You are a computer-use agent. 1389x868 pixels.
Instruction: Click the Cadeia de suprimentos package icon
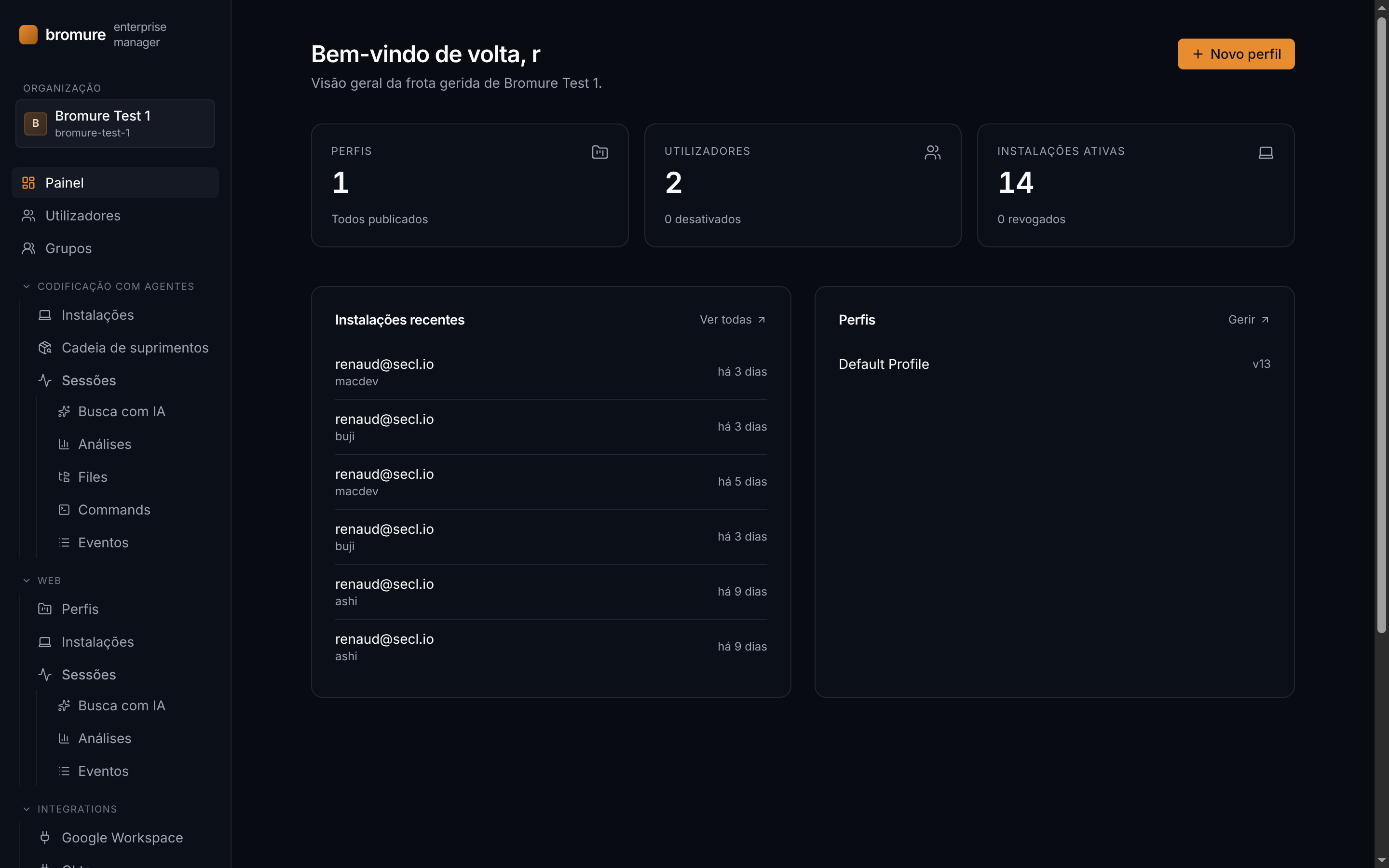pos(45,348)
